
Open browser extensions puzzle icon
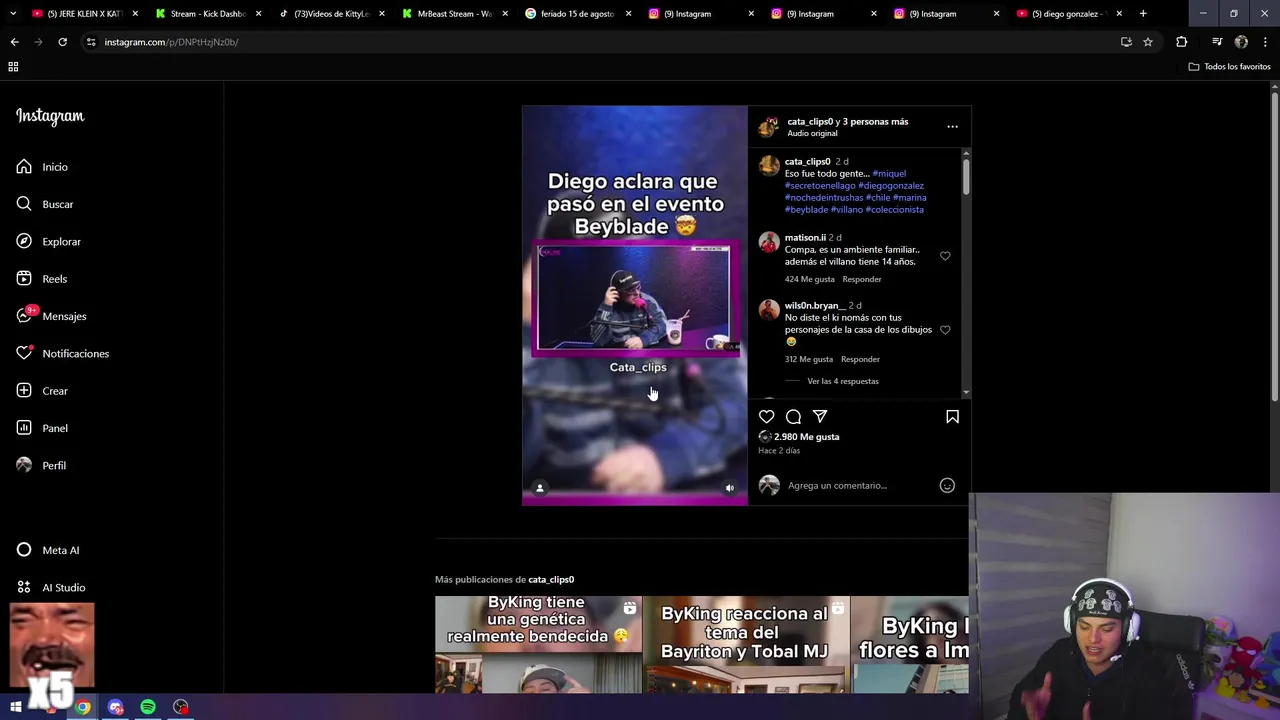tap(1182, 42)
